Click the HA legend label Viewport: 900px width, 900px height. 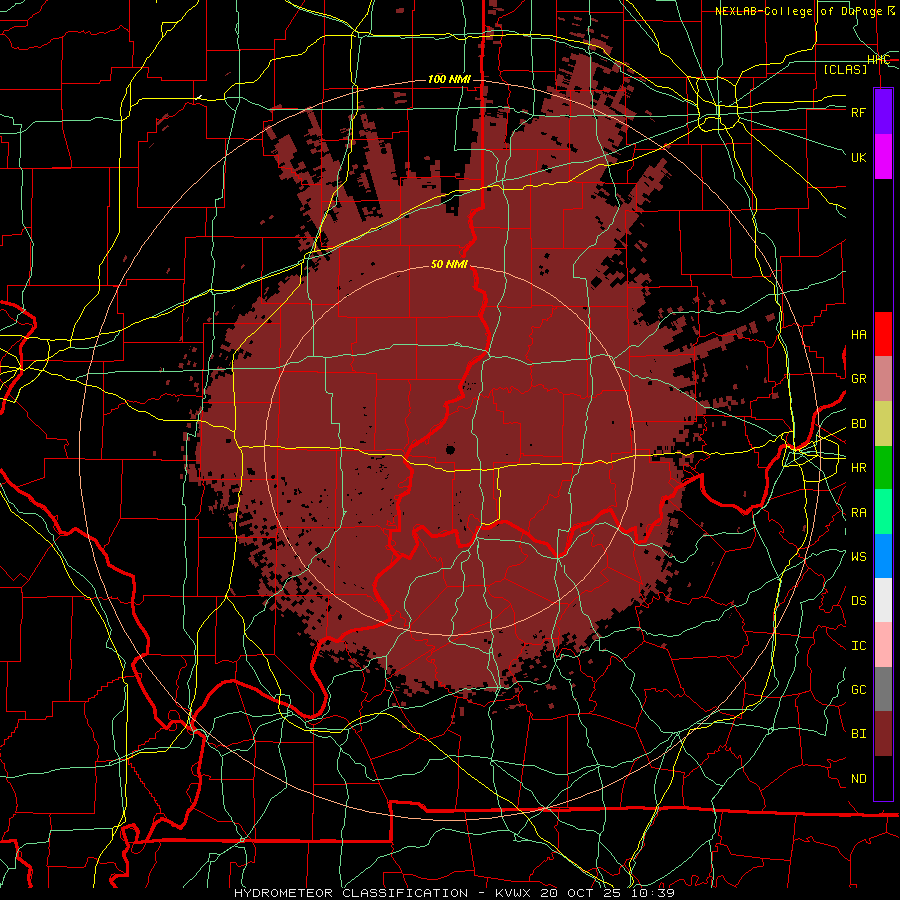859,335
